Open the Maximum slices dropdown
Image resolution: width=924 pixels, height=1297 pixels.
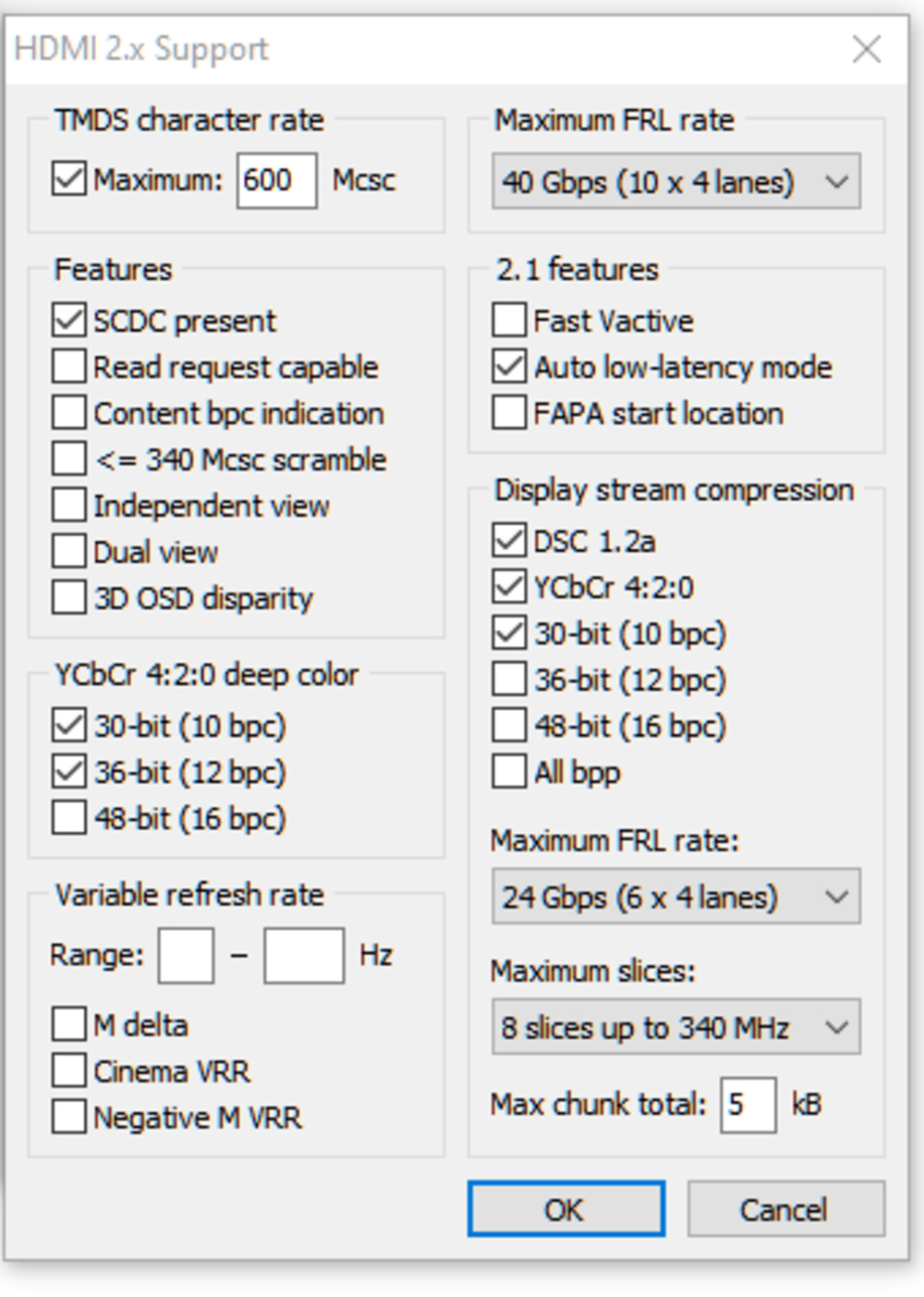675,1027
